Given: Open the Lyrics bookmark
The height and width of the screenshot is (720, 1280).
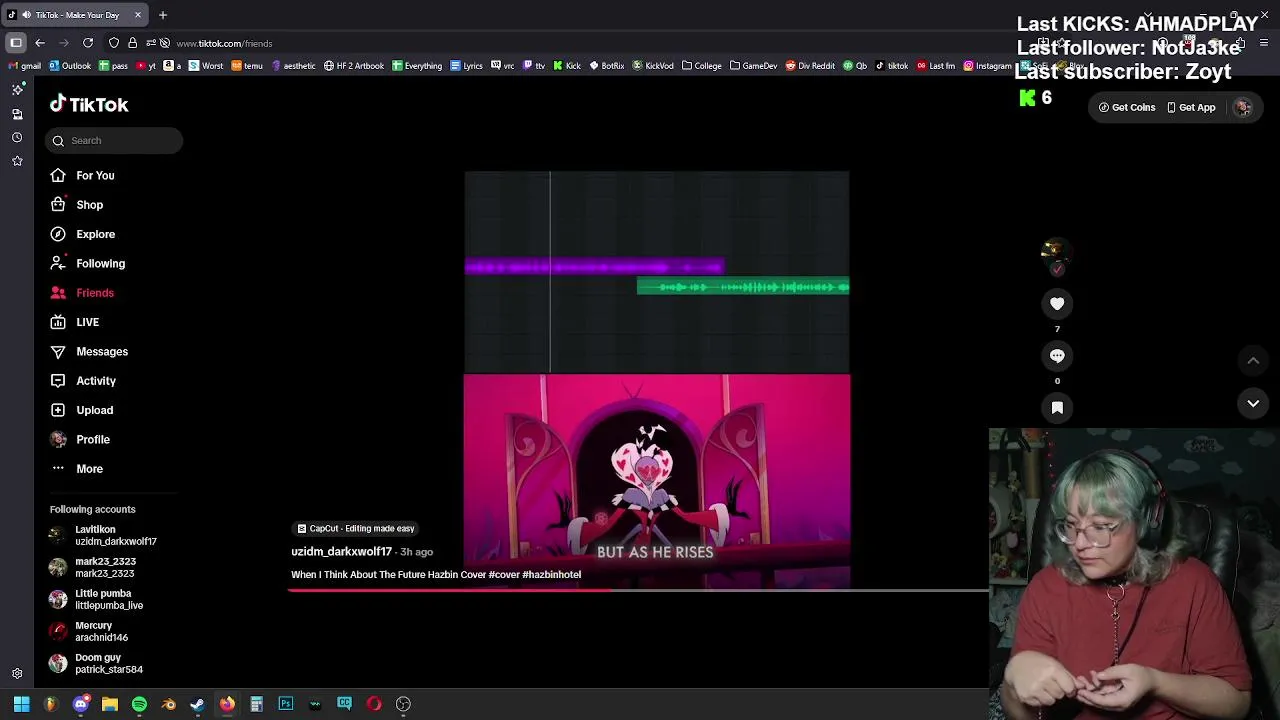Looking at the screenshot, I should (x=467, y=66).
